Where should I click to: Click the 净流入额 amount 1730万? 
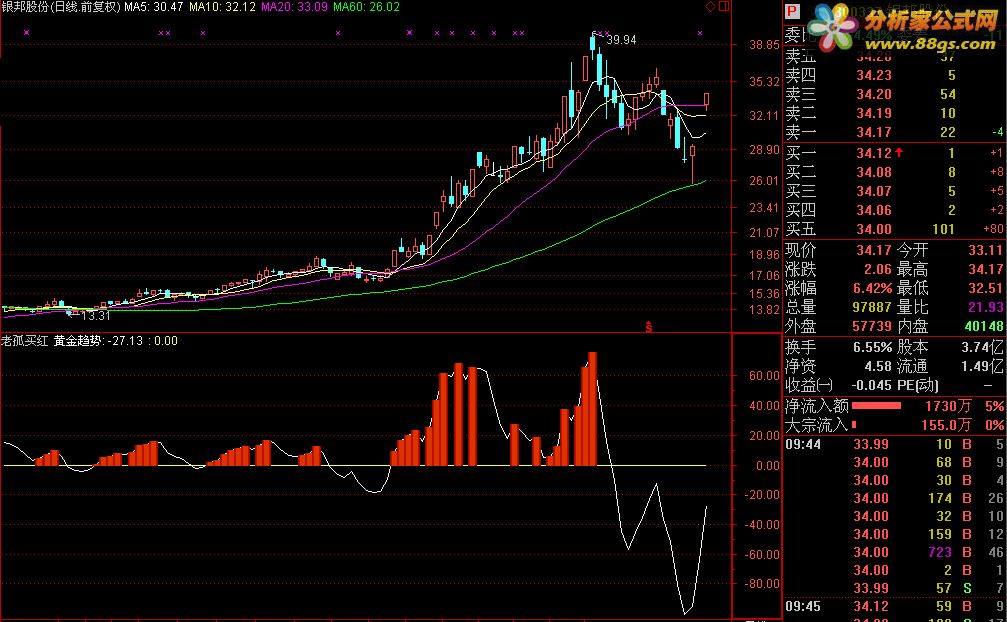click(948, 406)
